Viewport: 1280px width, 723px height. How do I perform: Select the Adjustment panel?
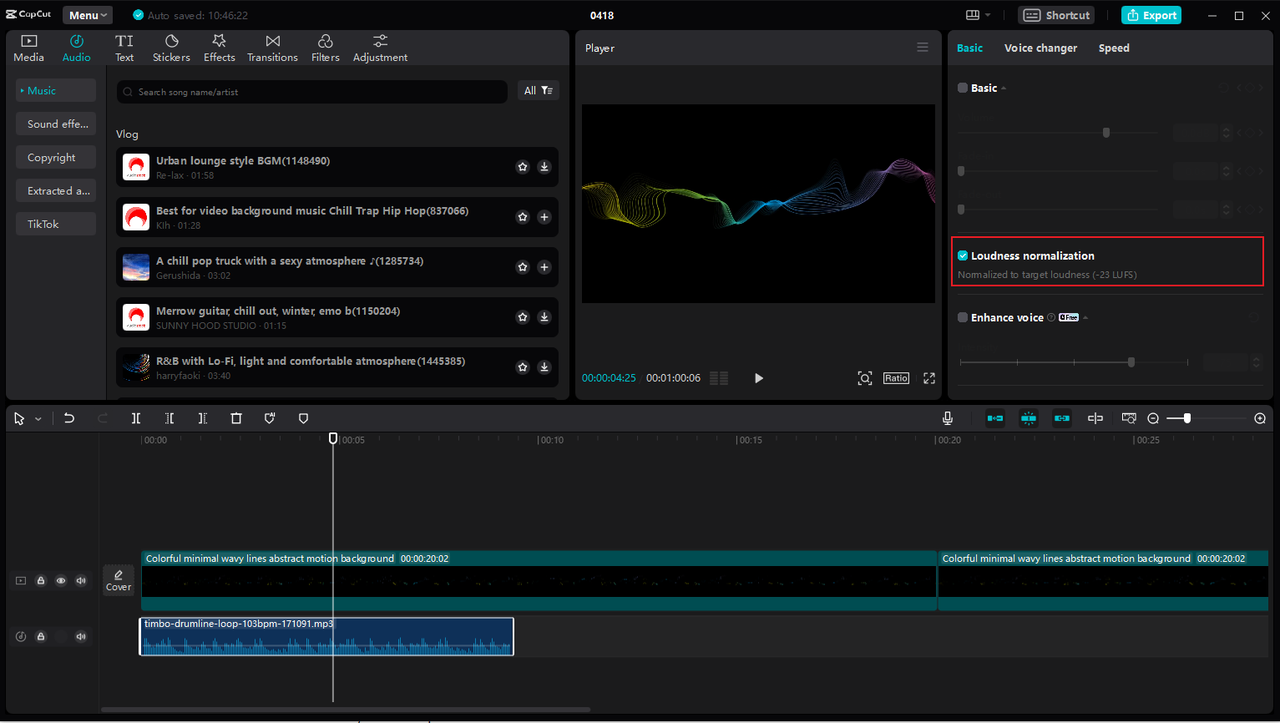tap(379, 47)
